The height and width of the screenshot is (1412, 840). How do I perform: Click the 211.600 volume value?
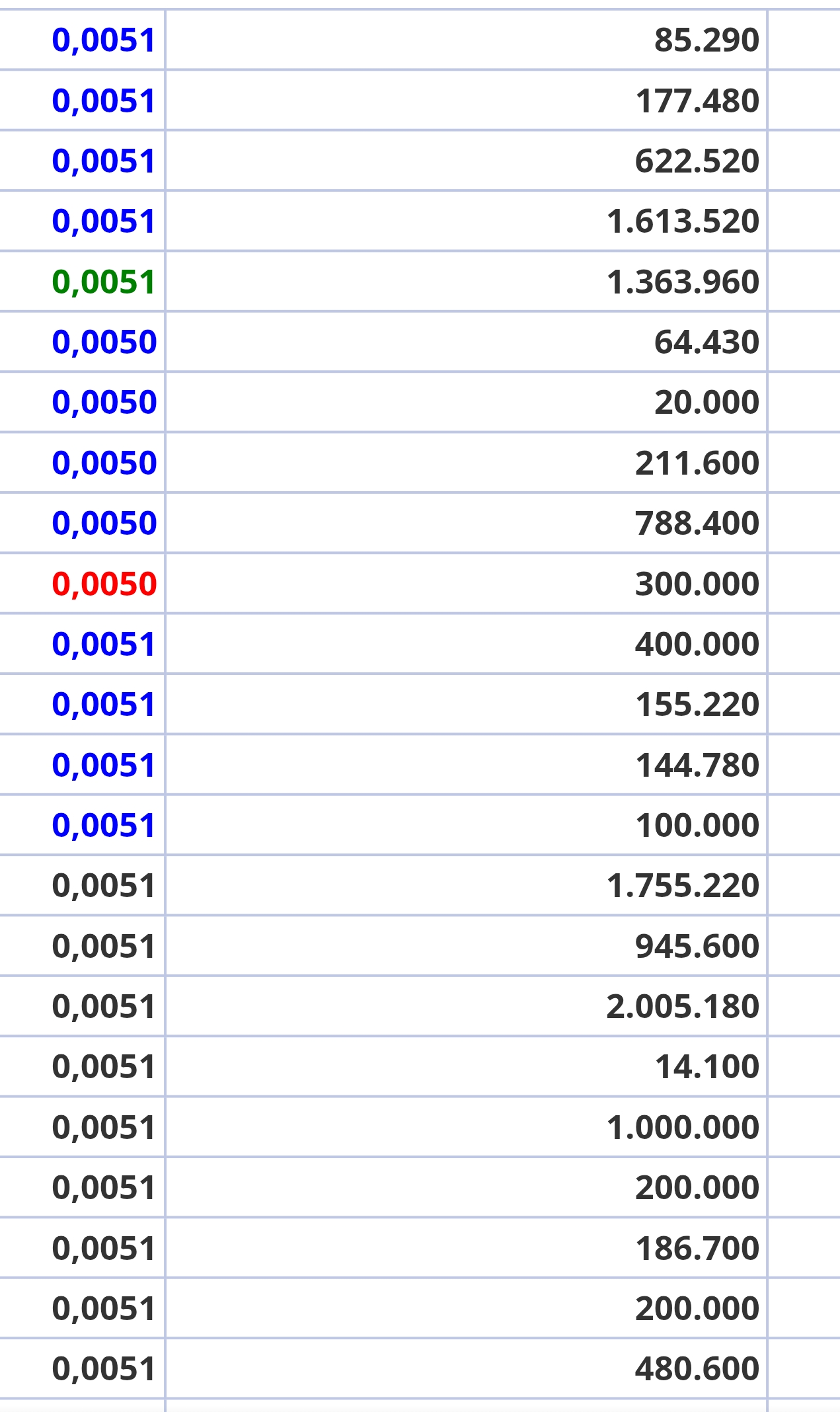point(697,463)
